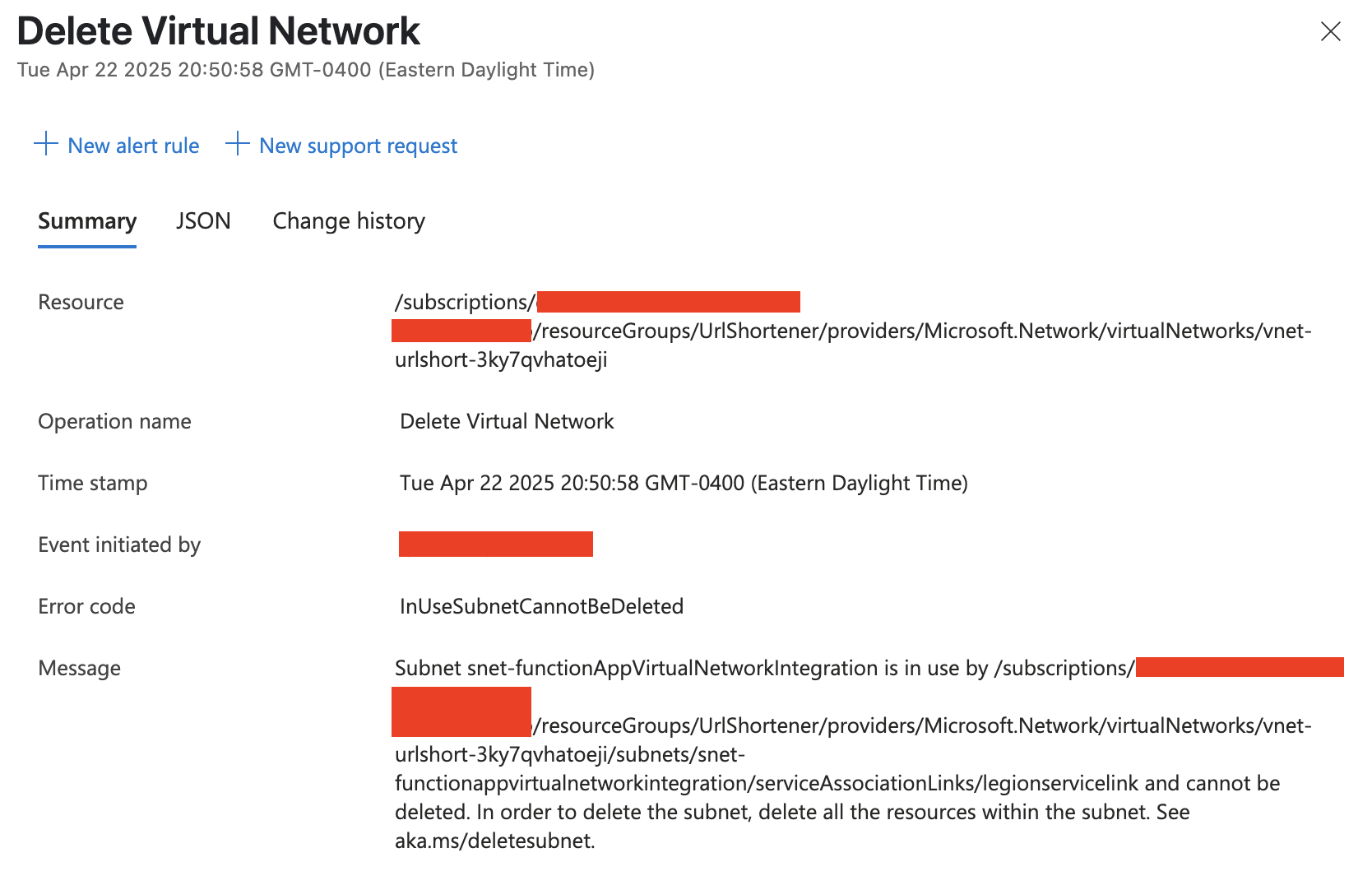Click the X icon to close the panel
The image size is (1372, 885).
point(1331,31)
